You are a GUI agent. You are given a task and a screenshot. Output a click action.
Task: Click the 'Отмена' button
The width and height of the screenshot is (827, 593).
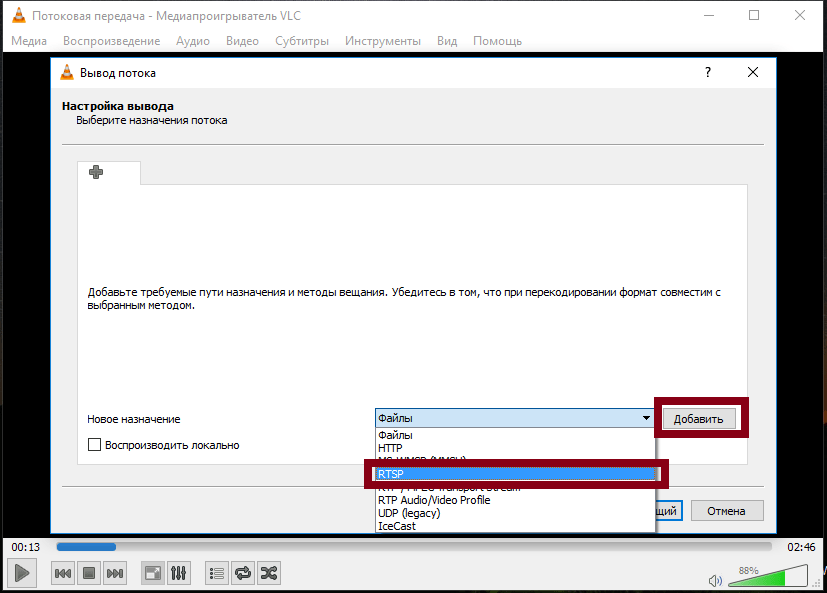[x=726, y=511]
